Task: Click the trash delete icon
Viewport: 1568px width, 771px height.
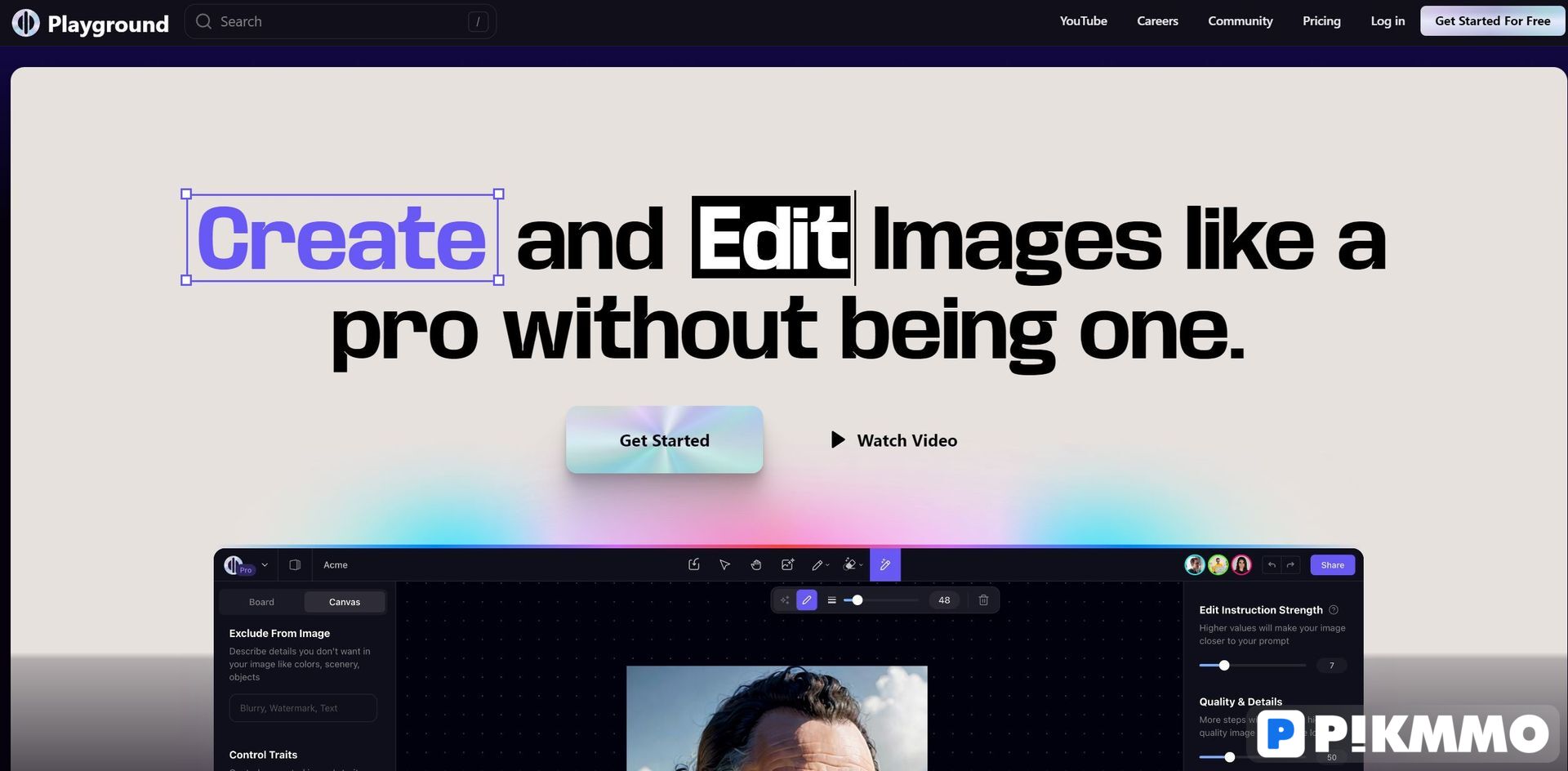Action: [983, 599]
